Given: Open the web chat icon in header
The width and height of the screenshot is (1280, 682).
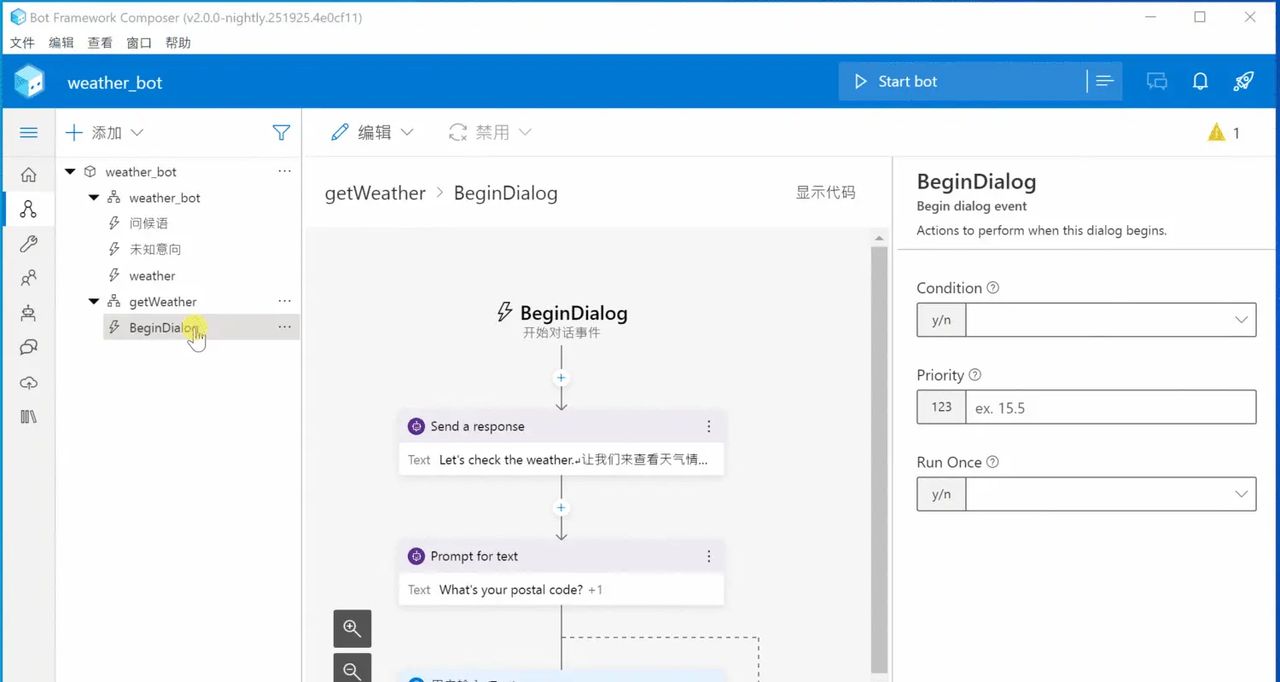Looking at the screenshot, I should [1157, 82].
